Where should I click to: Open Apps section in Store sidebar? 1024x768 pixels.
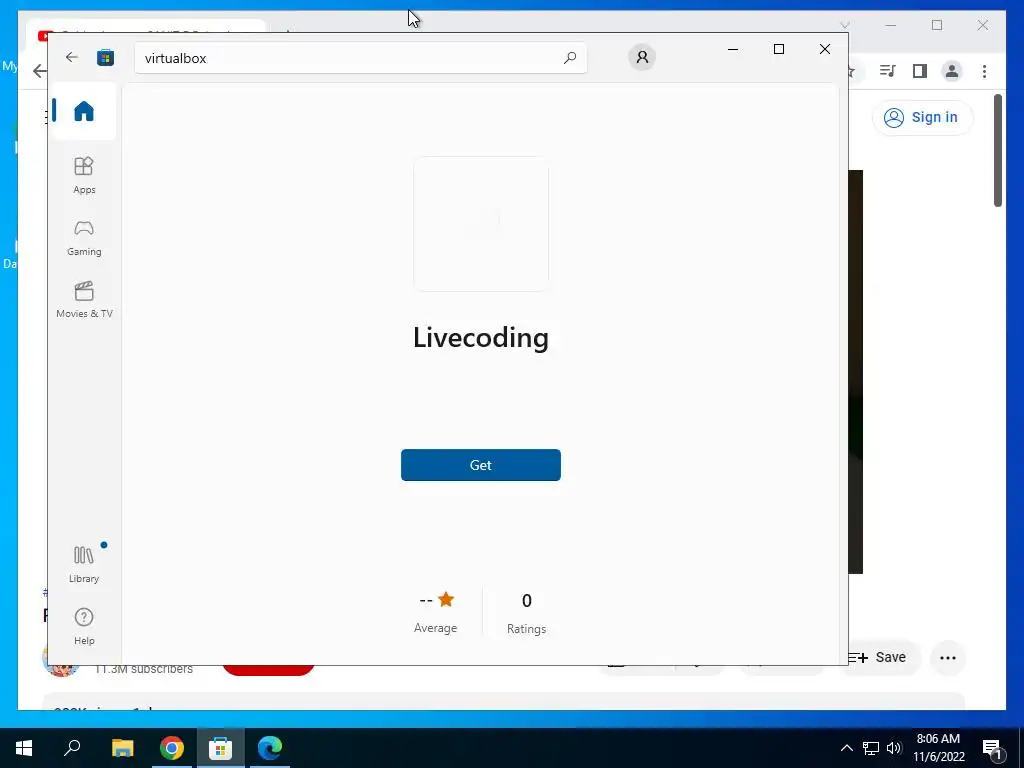pos(84,175)
